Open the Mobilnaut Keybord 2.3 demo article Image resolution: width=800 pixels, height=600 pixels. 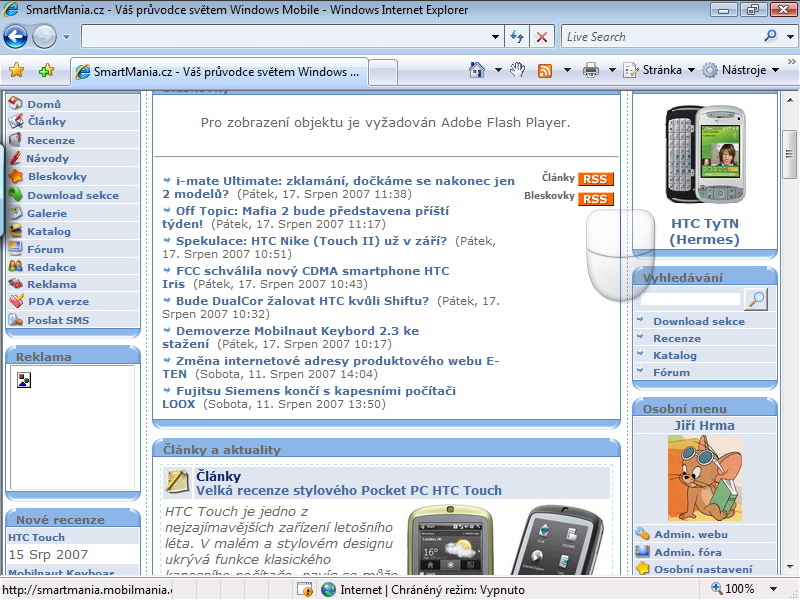[291, 337]
